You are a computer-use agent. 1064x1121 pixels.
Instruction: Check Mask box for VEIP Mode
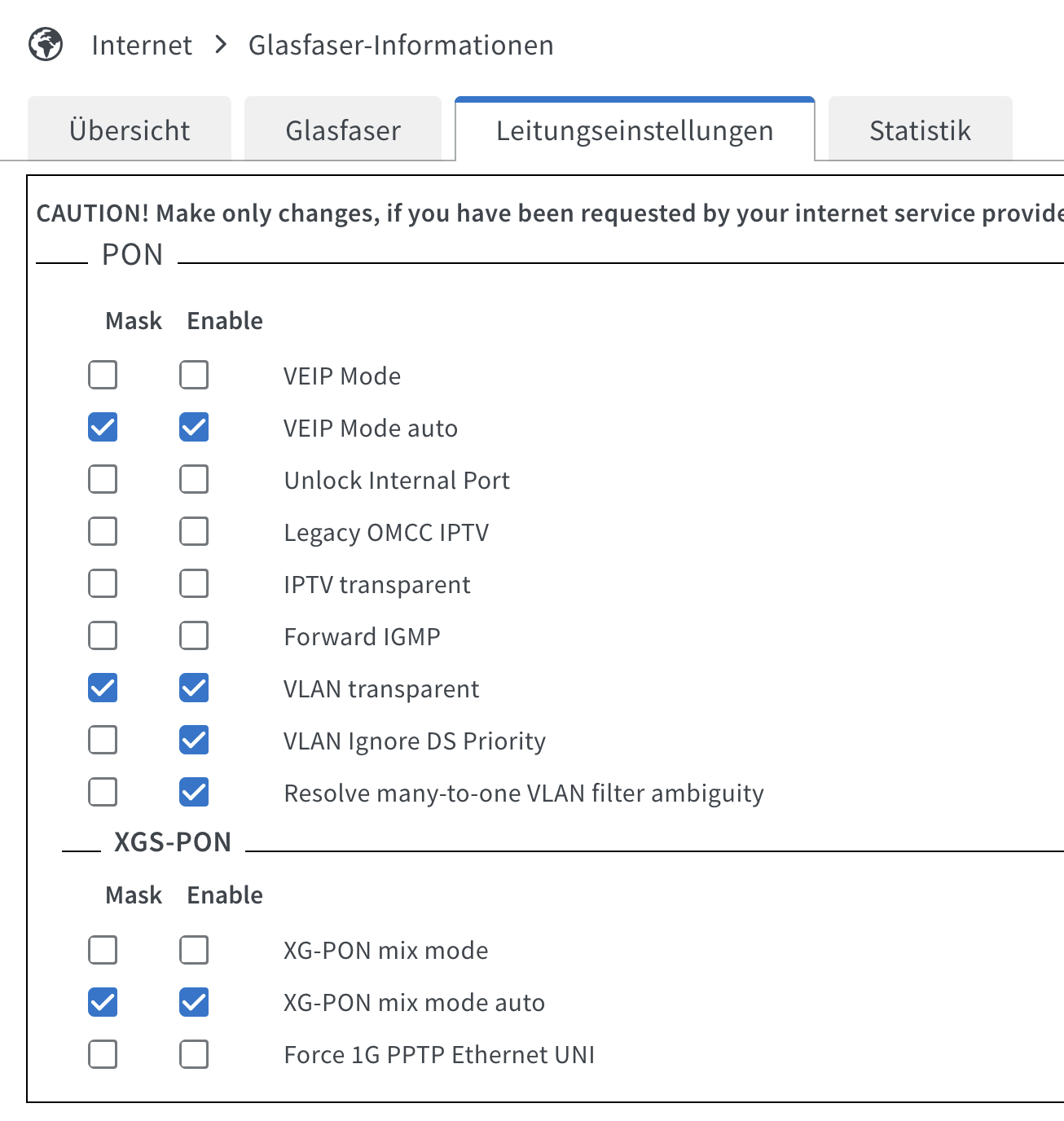(x=103, y=375)
